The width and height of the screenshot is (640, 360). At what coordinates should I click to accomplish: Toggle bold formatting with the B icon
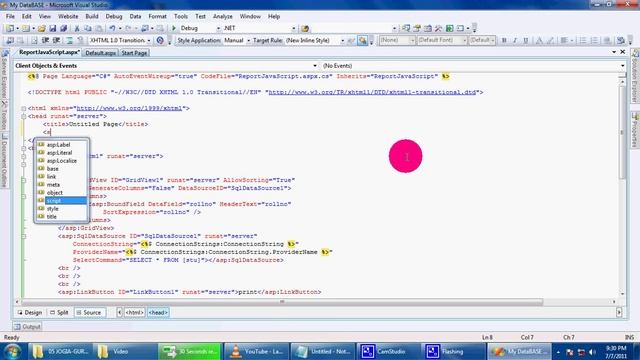point(504,40)
